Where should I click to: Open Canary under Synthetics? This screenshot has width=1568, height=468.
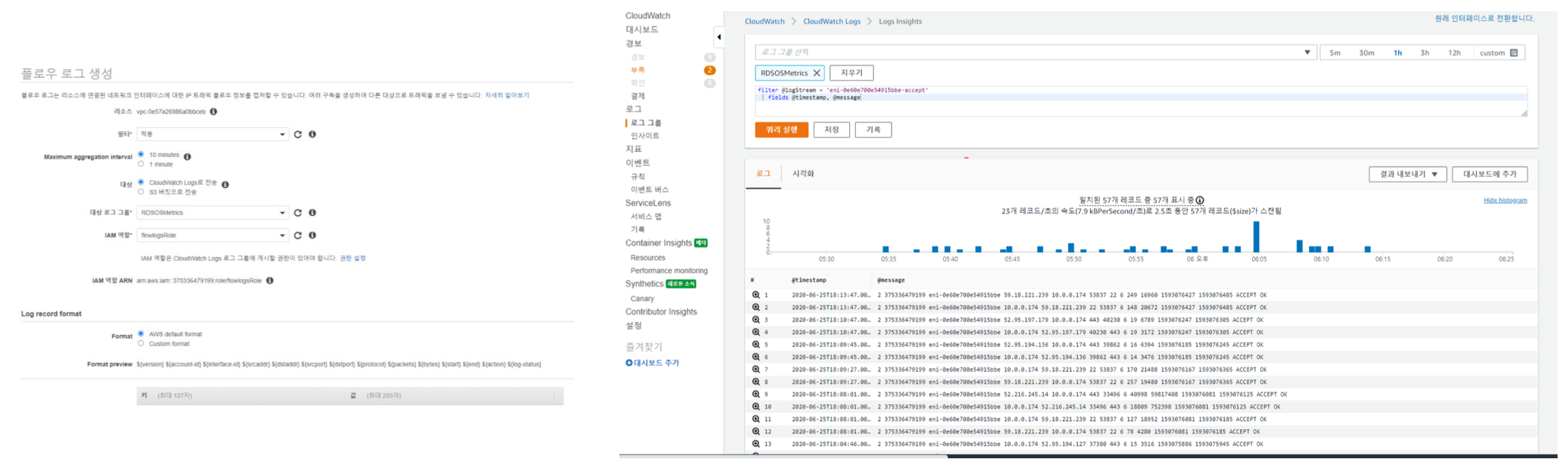642,299
